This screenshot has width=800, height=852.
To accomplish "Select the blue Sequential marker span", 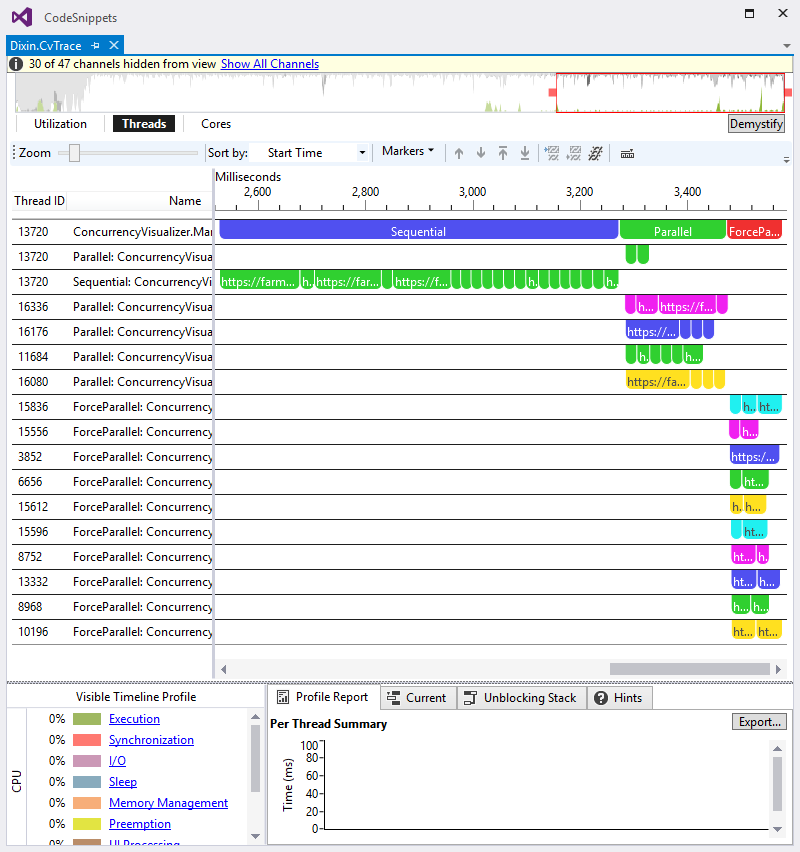I will pyautogui.click(x=418, y=229).
